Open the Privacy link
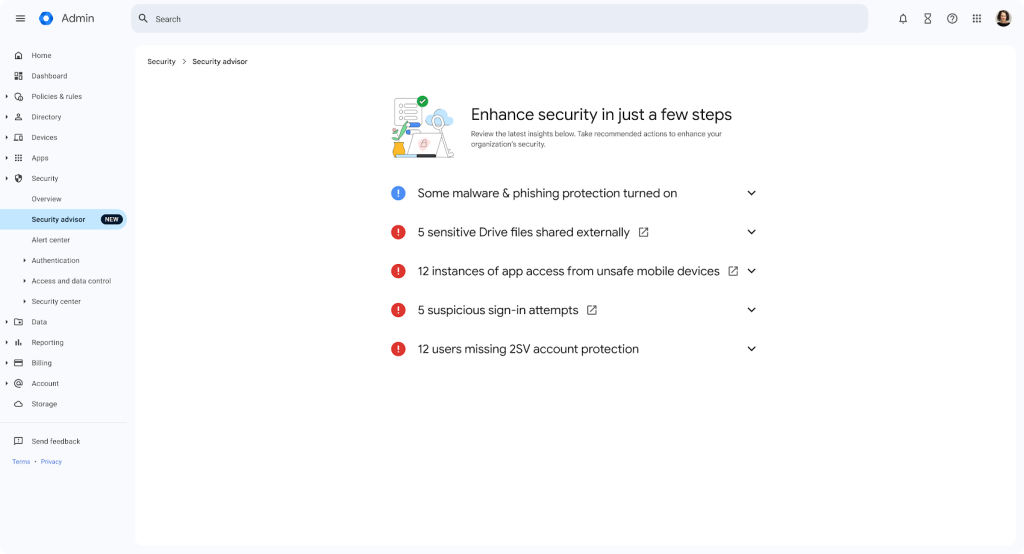Image resolution: width=1024 pixels, height=554 pixels. coord(51,462)
